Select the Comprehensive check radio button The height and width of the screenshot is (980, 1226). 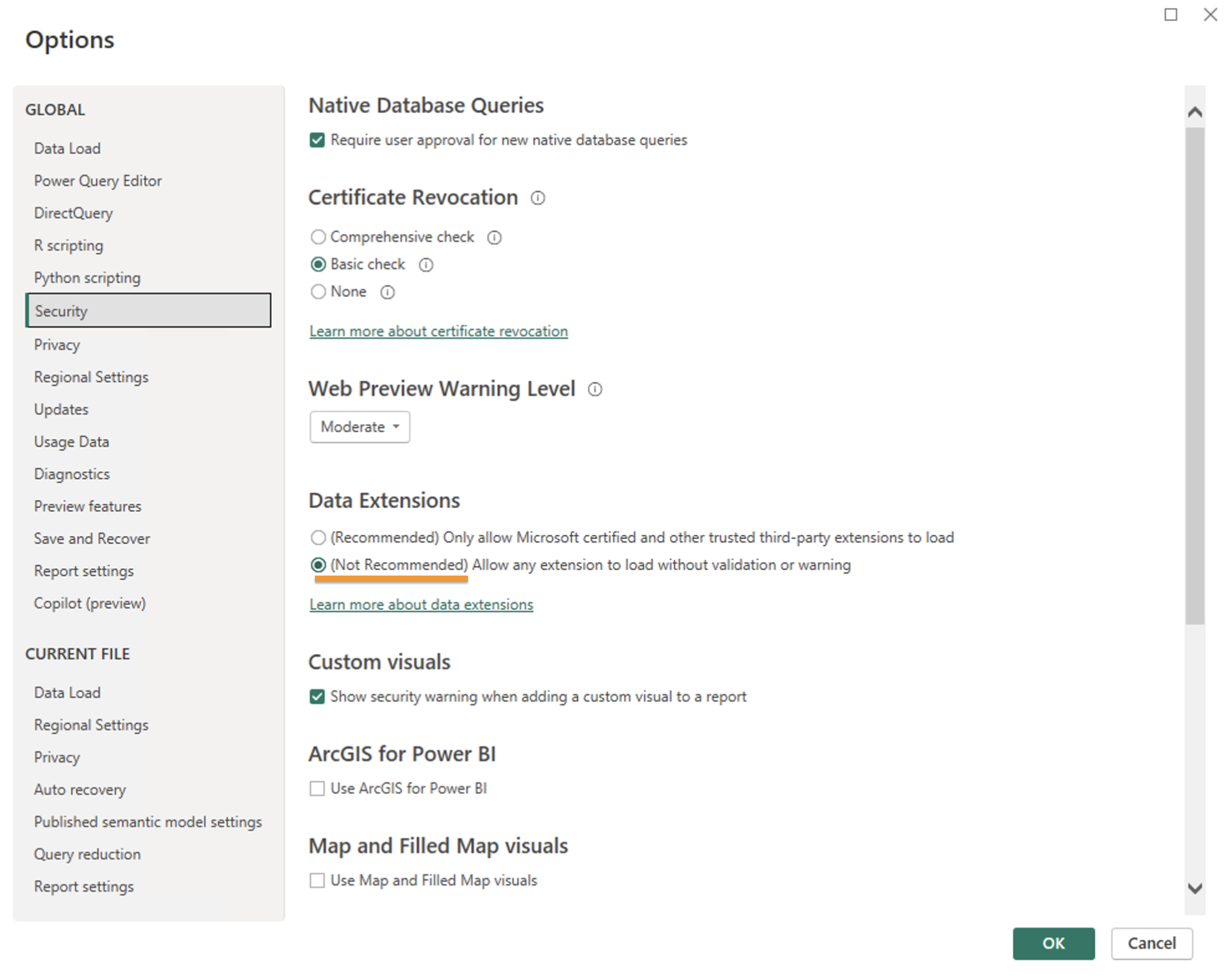click(x=318, y=237)
